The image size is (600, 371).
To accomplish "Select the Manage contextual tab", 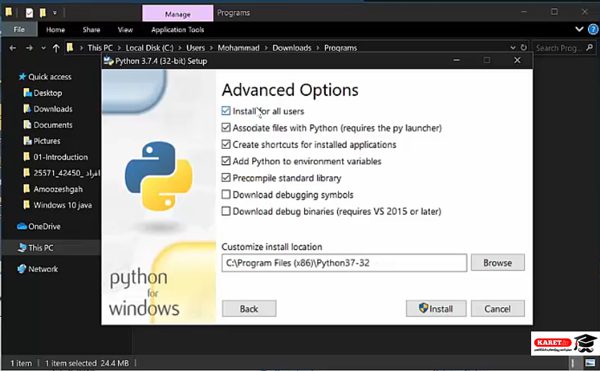I will coord(178,14).
